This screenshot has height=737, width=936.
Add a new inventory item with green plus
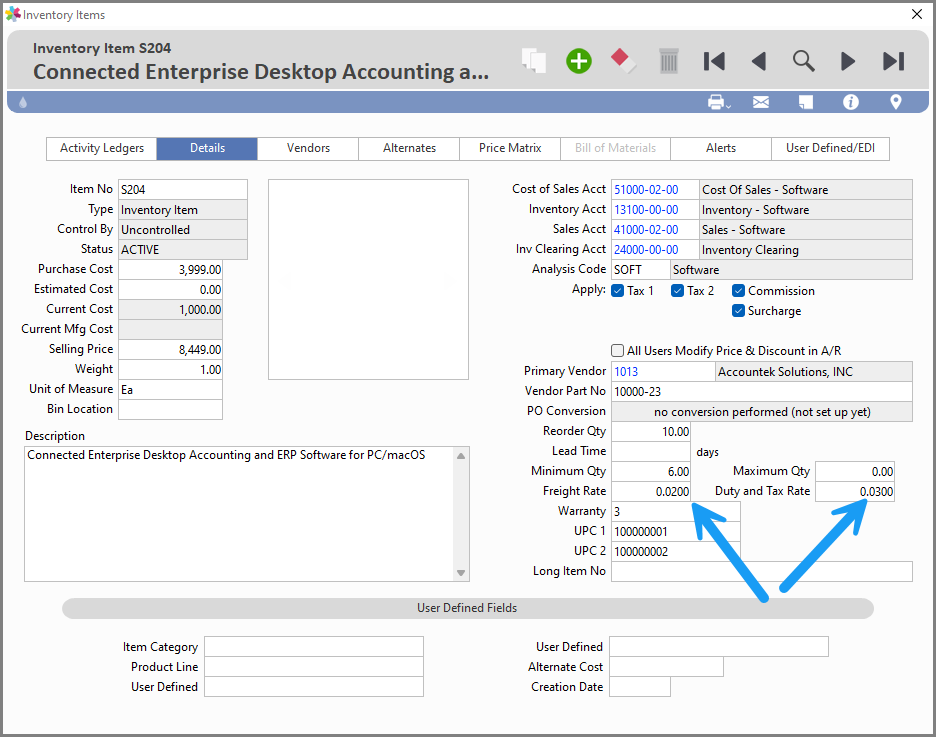578,61
